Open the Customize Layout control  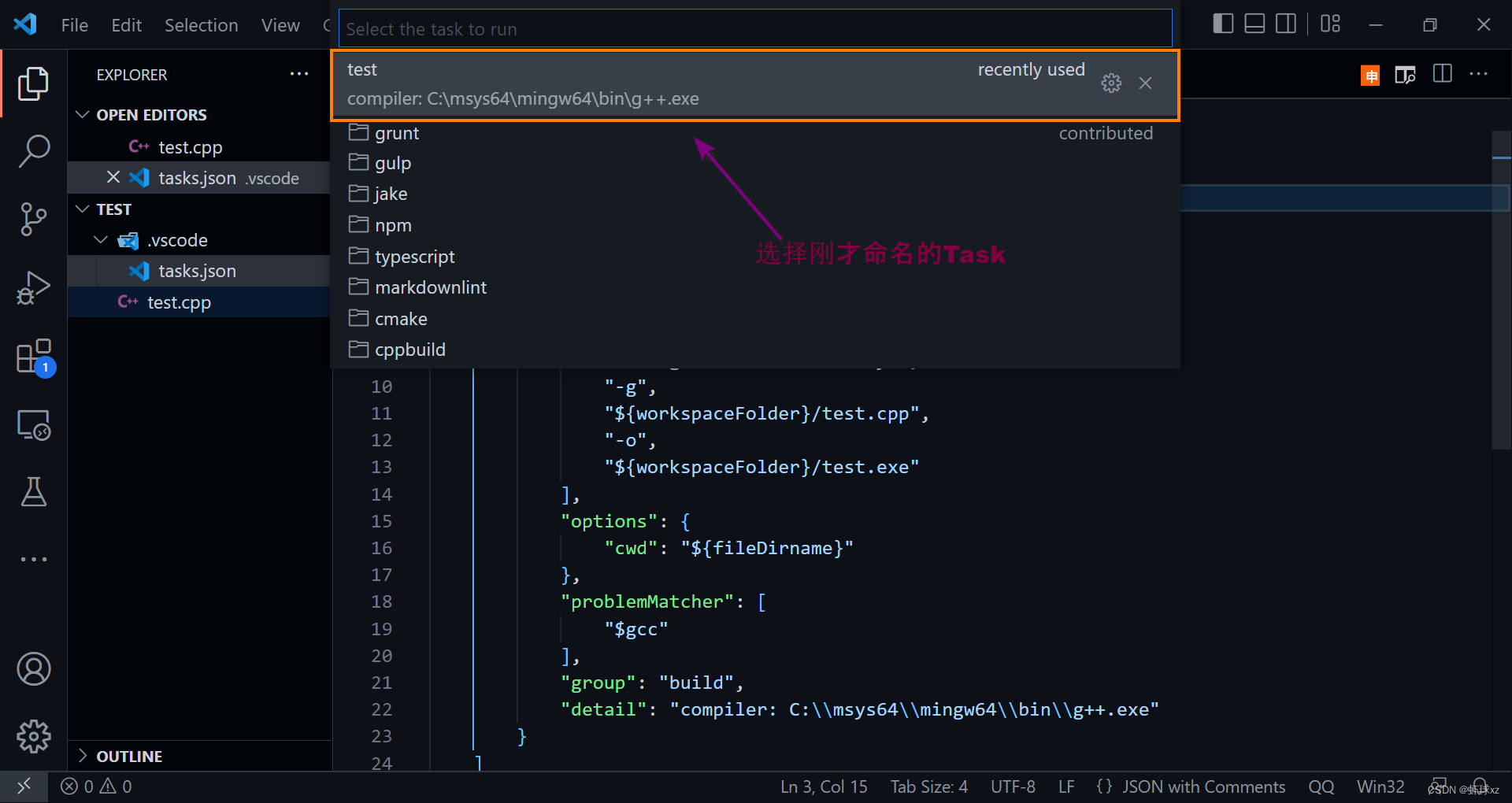click(x=1331, y=24)
